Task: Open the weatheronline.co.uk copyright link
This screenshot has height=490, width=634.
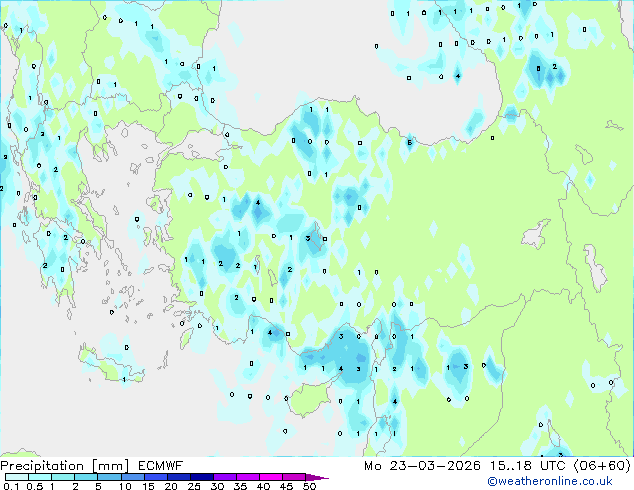Action: coord(550,481)
